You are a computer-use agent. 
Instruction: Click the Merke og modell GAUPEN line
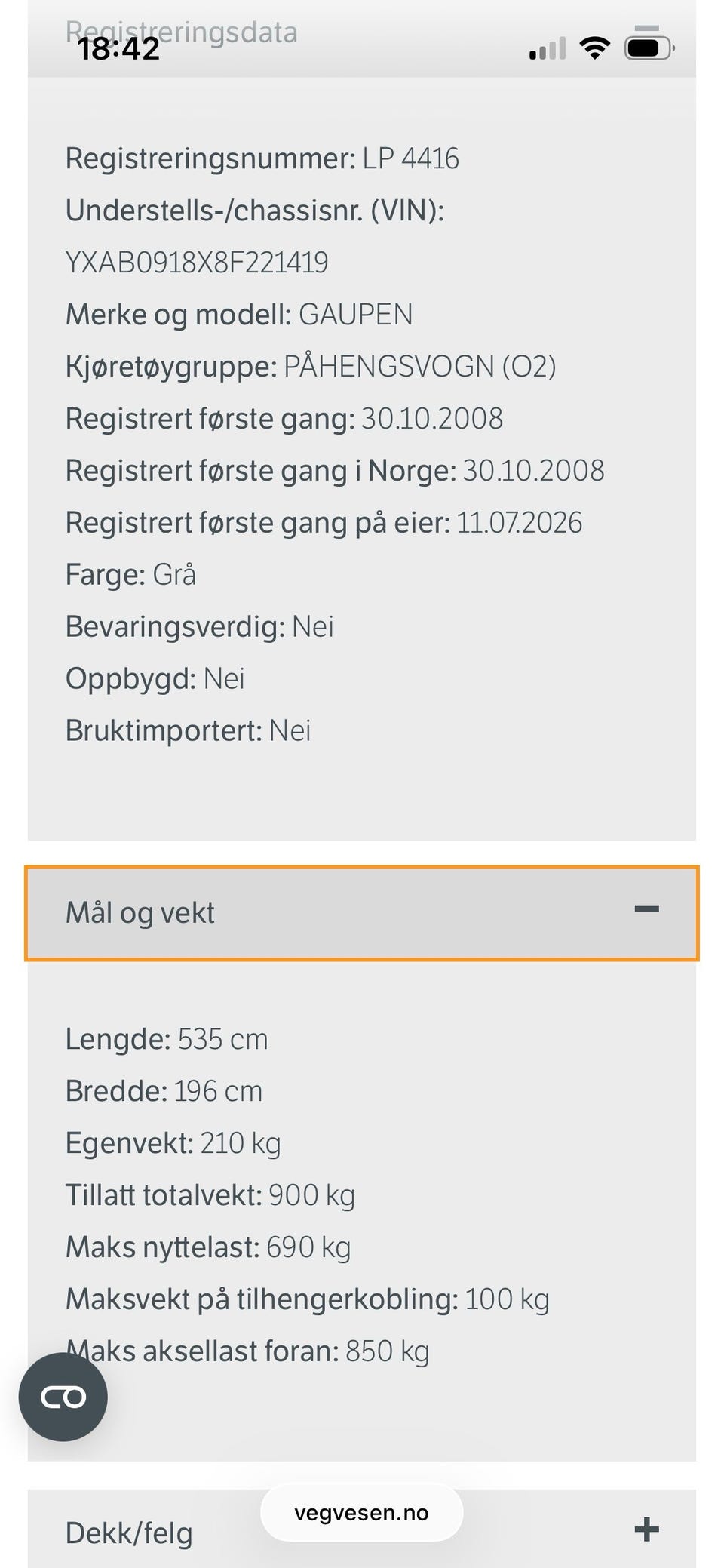click(239, 315)
